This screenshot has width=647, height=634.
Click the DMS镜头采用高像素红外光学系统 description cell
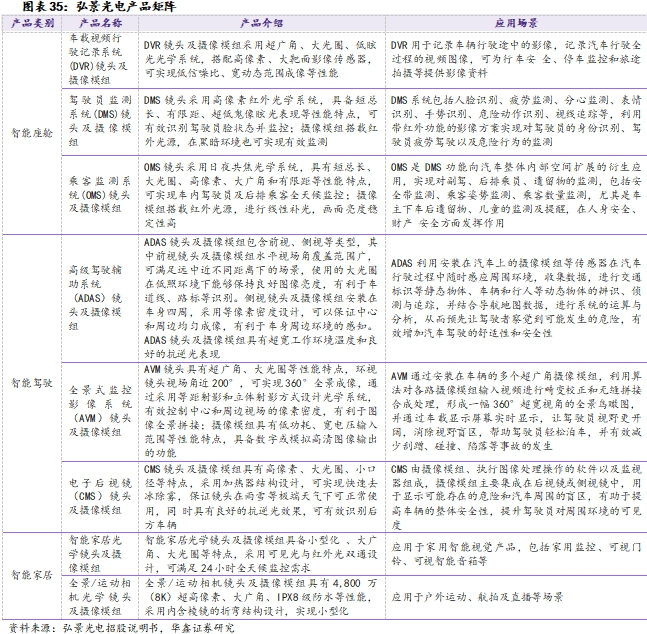[262, 121]
